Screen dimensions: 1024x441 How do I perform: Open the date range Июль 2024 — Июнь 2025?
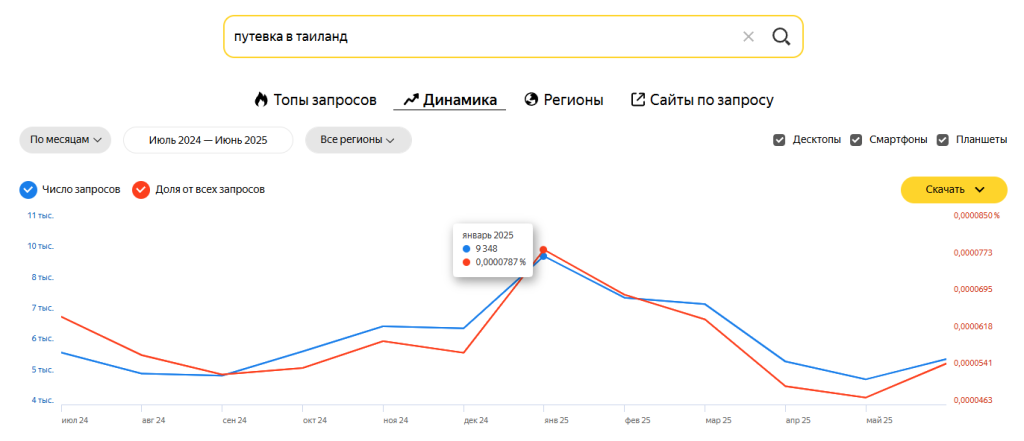tap(208, 140)
